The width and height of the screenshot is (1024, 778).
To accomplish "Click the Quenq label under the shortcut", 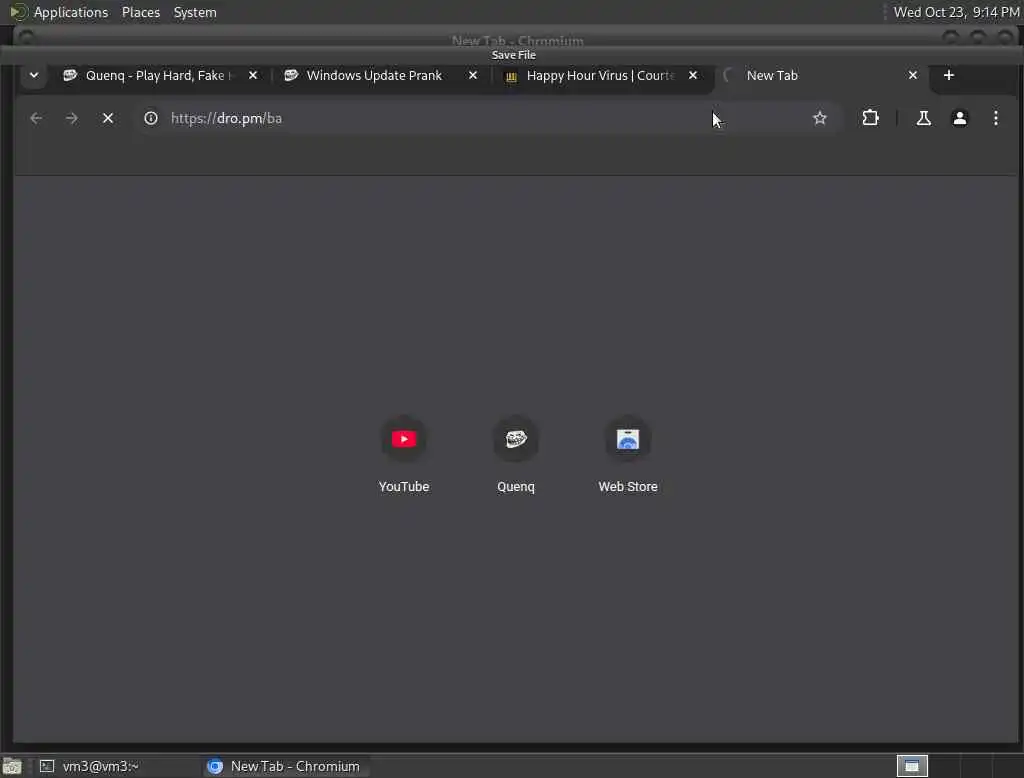I will click(x=516, y=487).
